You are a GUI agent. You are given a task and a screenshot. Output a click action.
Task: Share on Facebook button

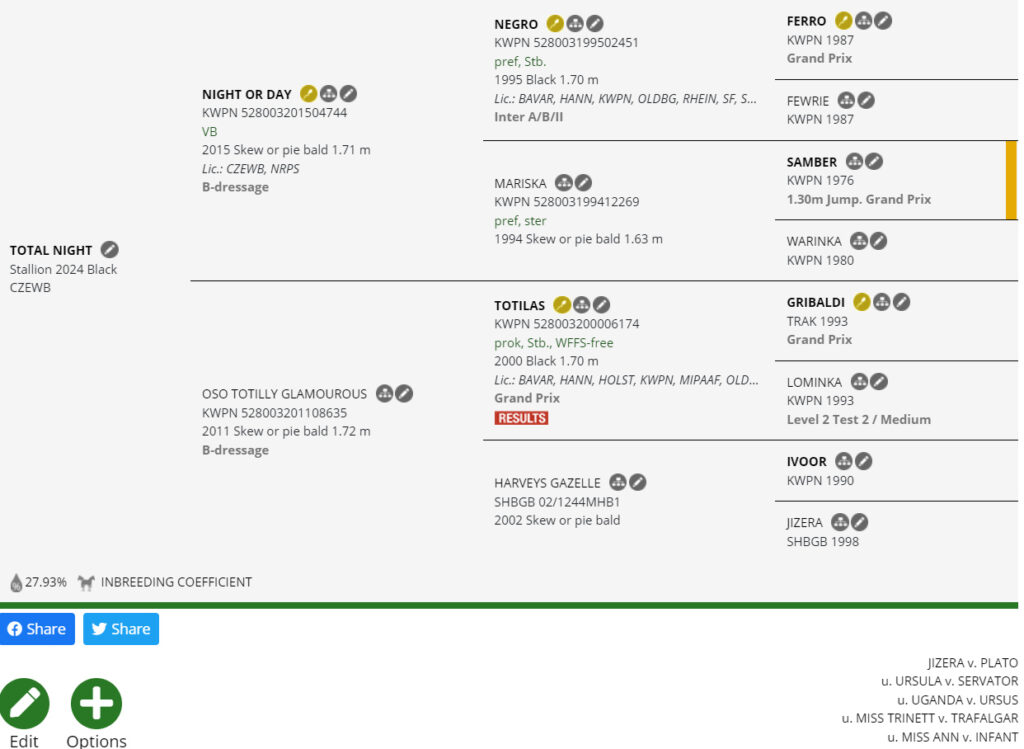[x=37, y=628]
